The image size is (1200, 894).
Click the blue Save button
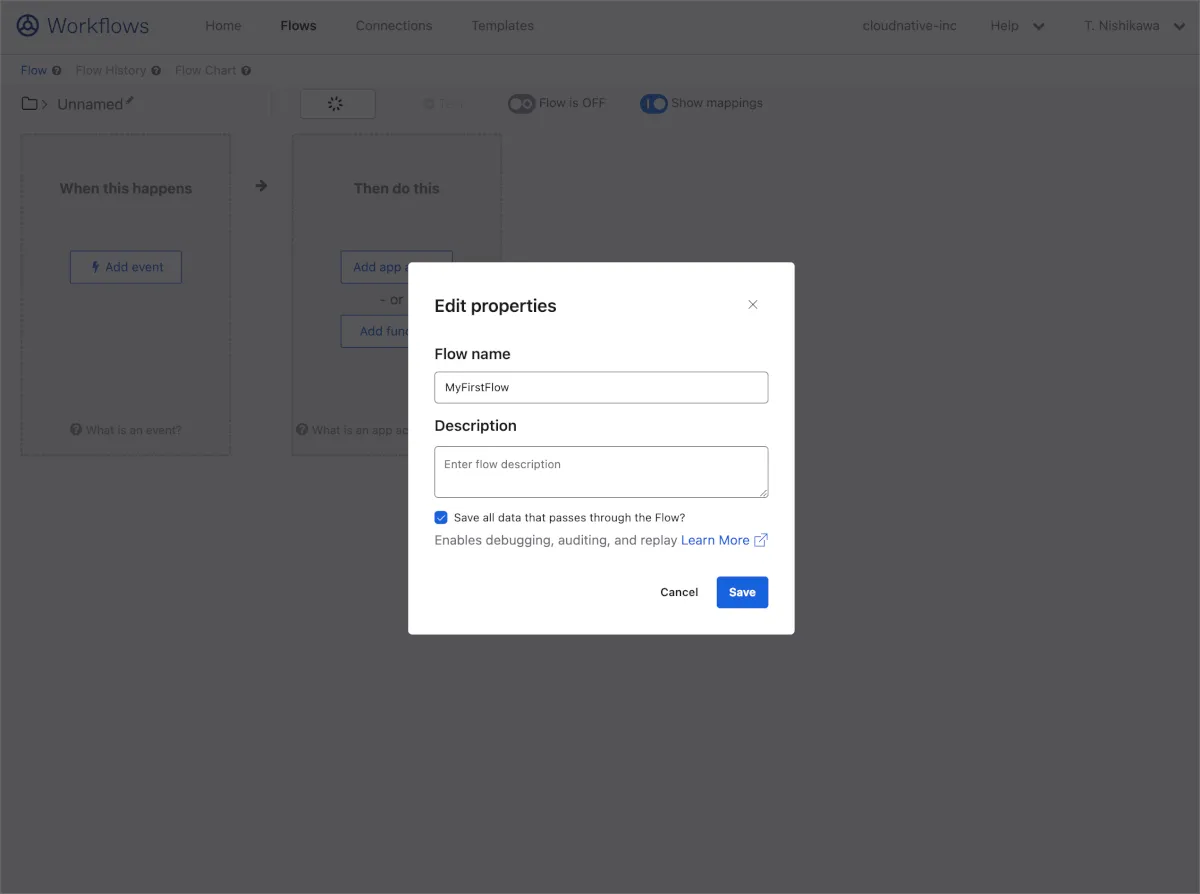tap(742, 592)
